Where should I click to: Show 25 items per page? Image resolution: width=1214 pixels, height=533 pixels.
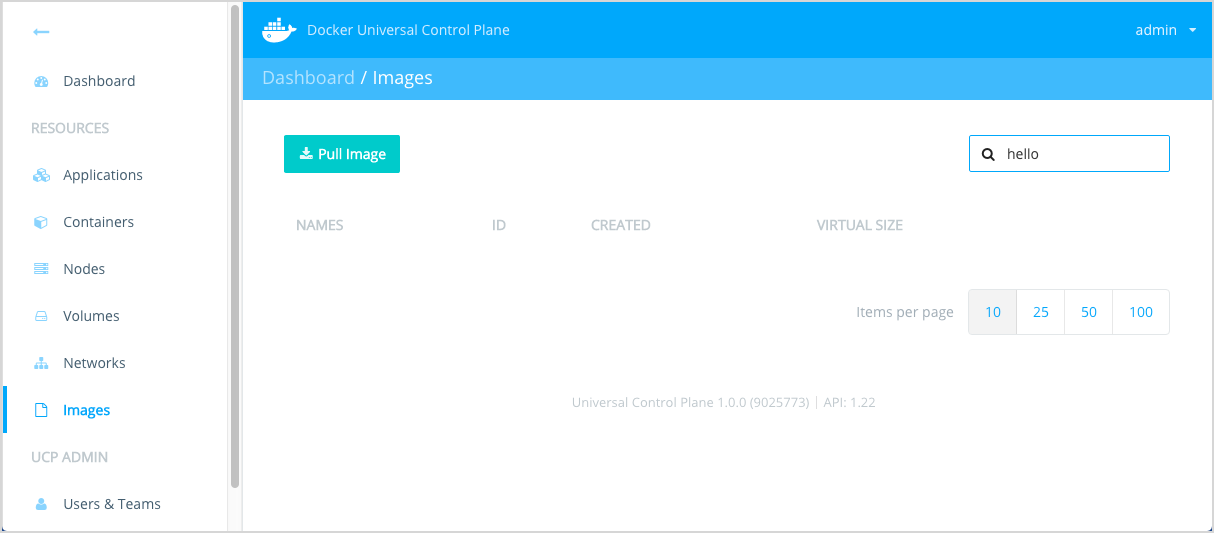click(x=1041, y=312)
